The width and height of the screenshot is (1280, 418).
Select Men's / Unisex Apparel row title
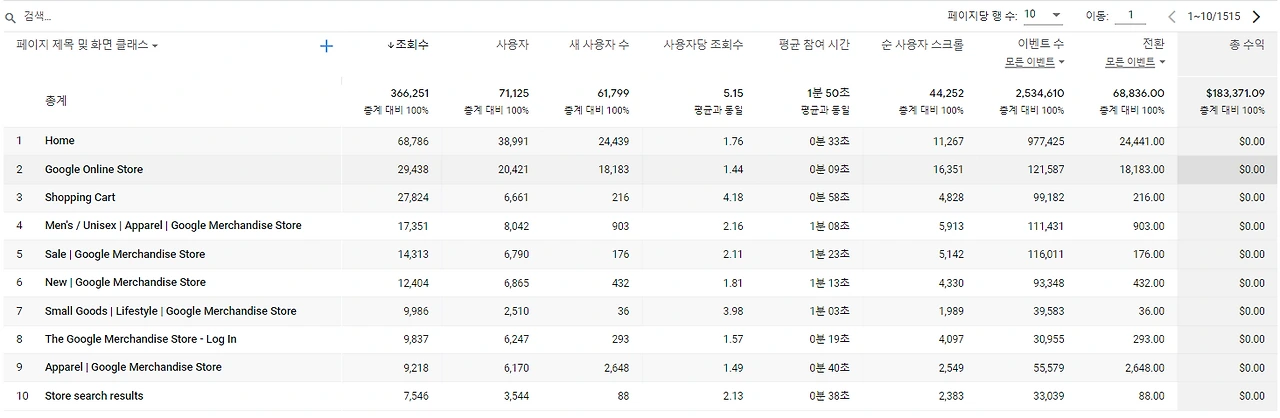(173, 226)
